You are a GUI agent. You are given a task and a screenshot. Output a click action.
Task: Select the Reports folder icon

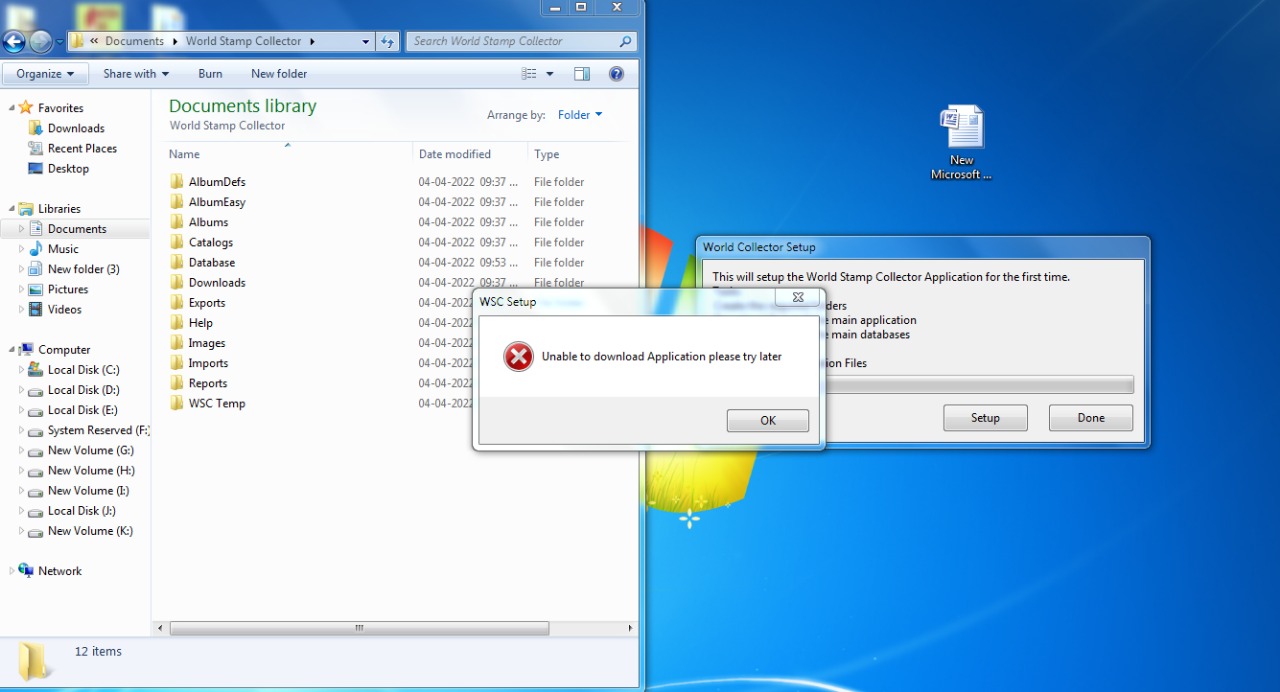coord(177,383)
